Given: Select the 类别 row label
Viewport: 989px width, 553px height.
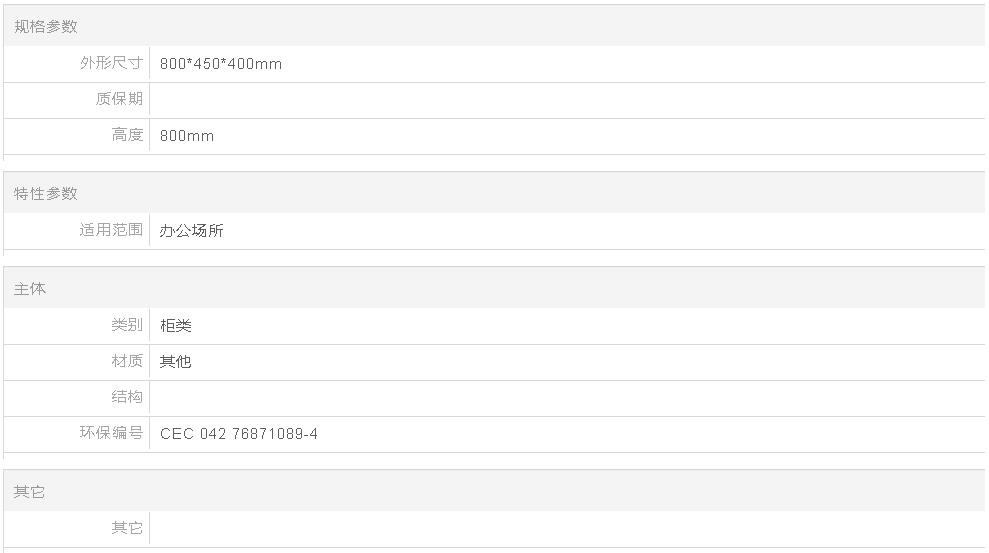Looking at the screenshot, I should pyautogui.click(x=128, y=325).
